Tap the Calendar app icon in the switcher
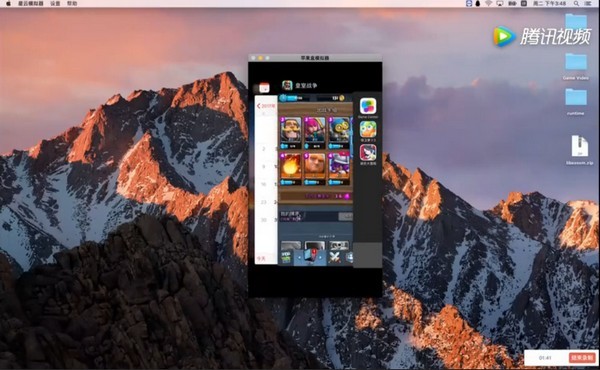The width and height of the screenshot is (600, 370). (264, 88)
